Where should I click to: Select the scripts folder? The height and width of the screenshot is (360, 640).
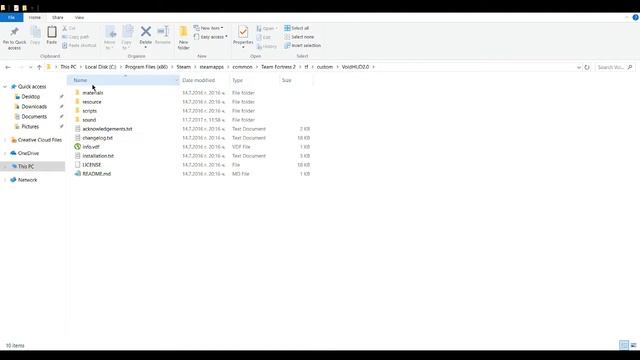[x=89, y=111]
